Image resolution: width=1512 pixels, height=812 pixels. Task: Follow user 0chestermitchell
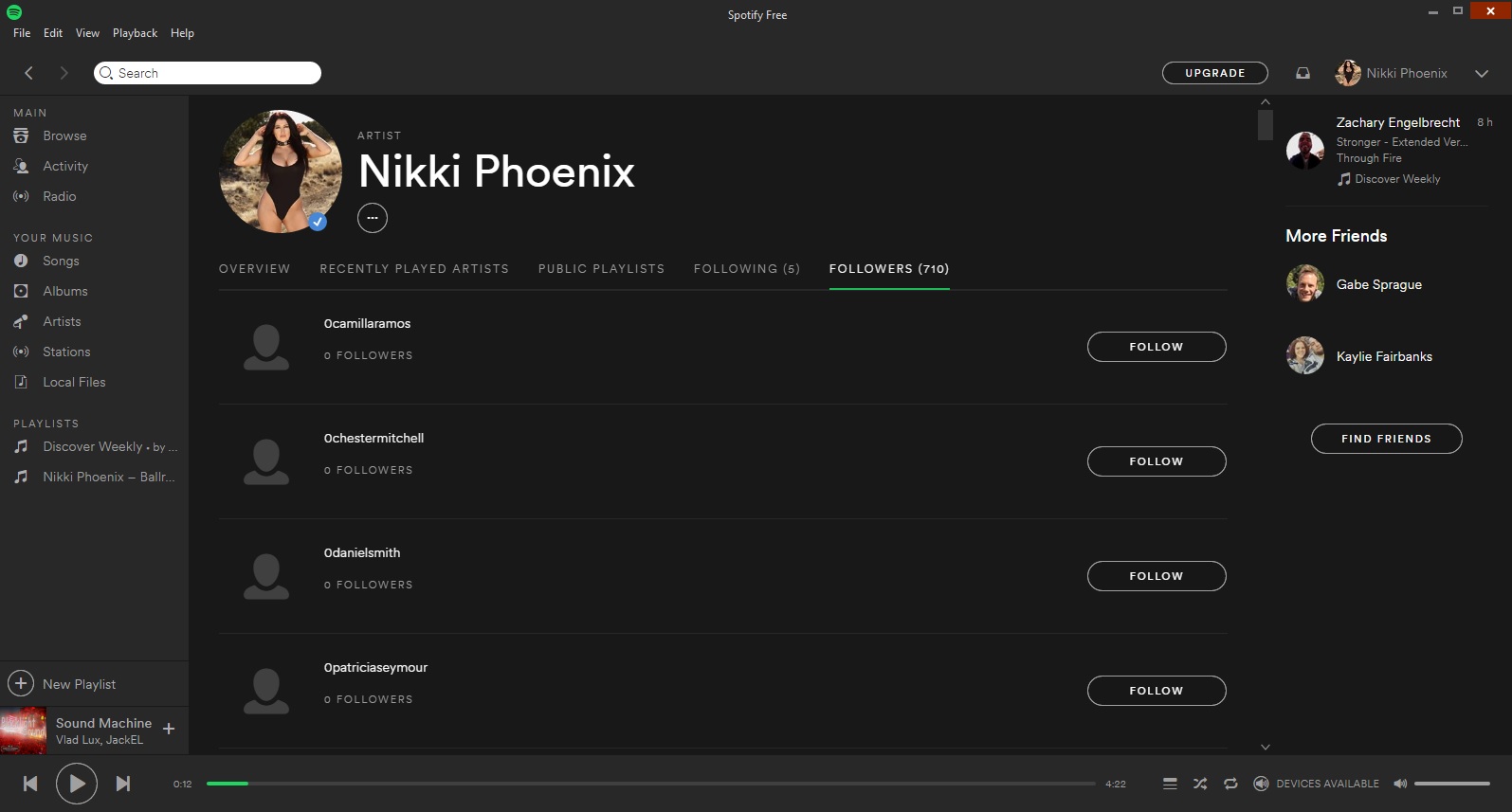pos(1157,461)
